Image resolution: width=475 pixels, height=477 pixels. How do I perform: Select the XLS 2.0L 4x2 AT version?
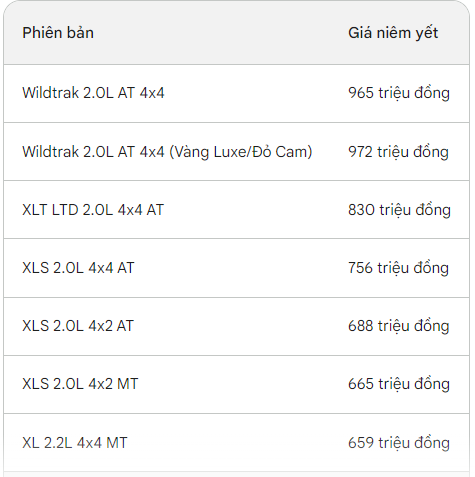(78, 326)
